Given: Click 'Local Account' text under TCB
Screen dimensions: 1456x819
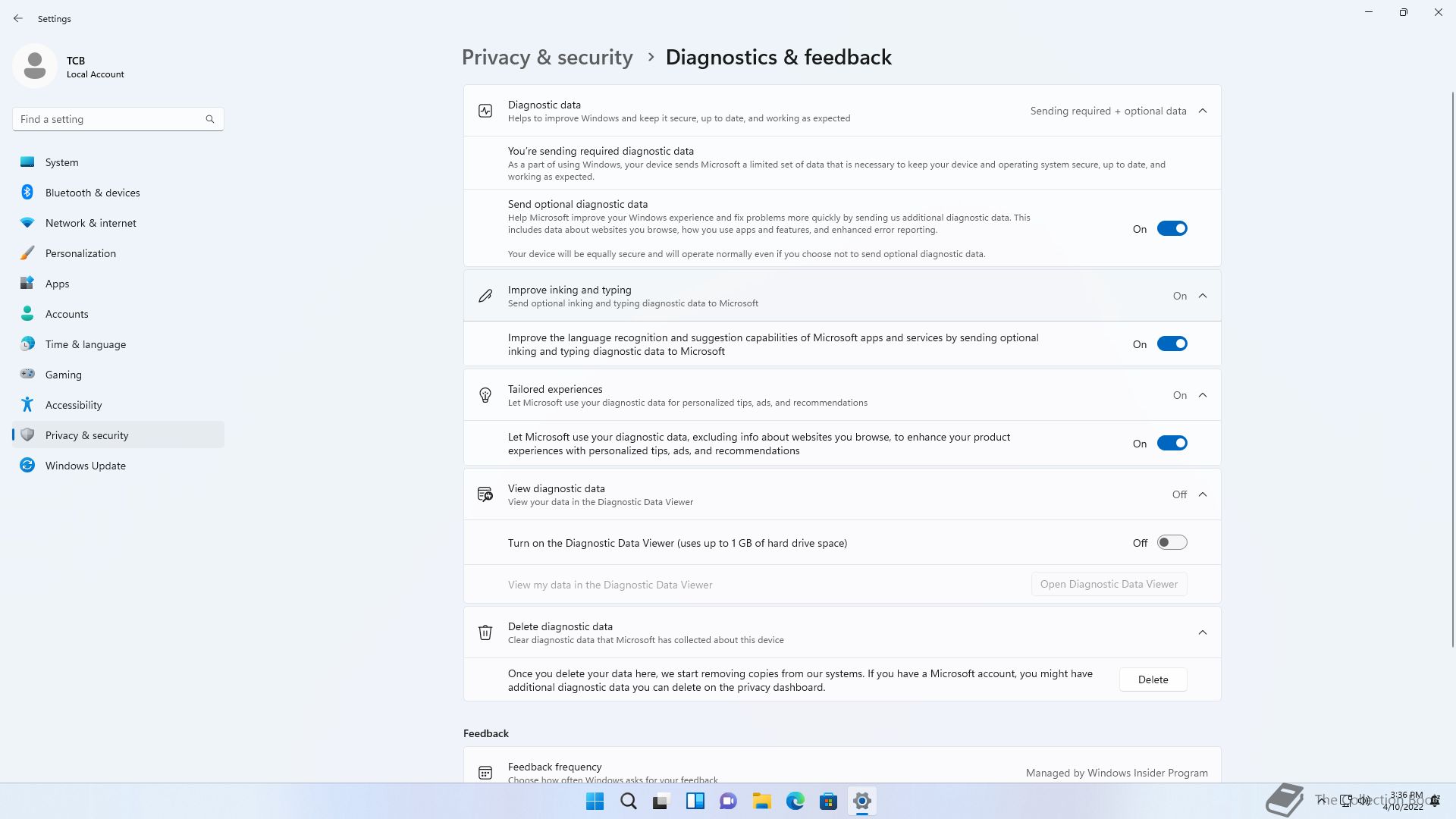Looking at the screenshot, I should pyautogui.click(x=96, y=74).
